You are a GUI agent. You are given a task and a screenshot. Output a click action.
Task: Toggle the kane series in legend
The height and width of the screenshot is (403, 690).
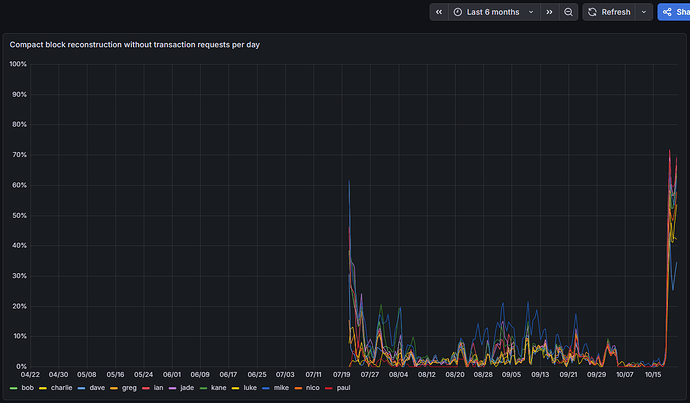218,388
